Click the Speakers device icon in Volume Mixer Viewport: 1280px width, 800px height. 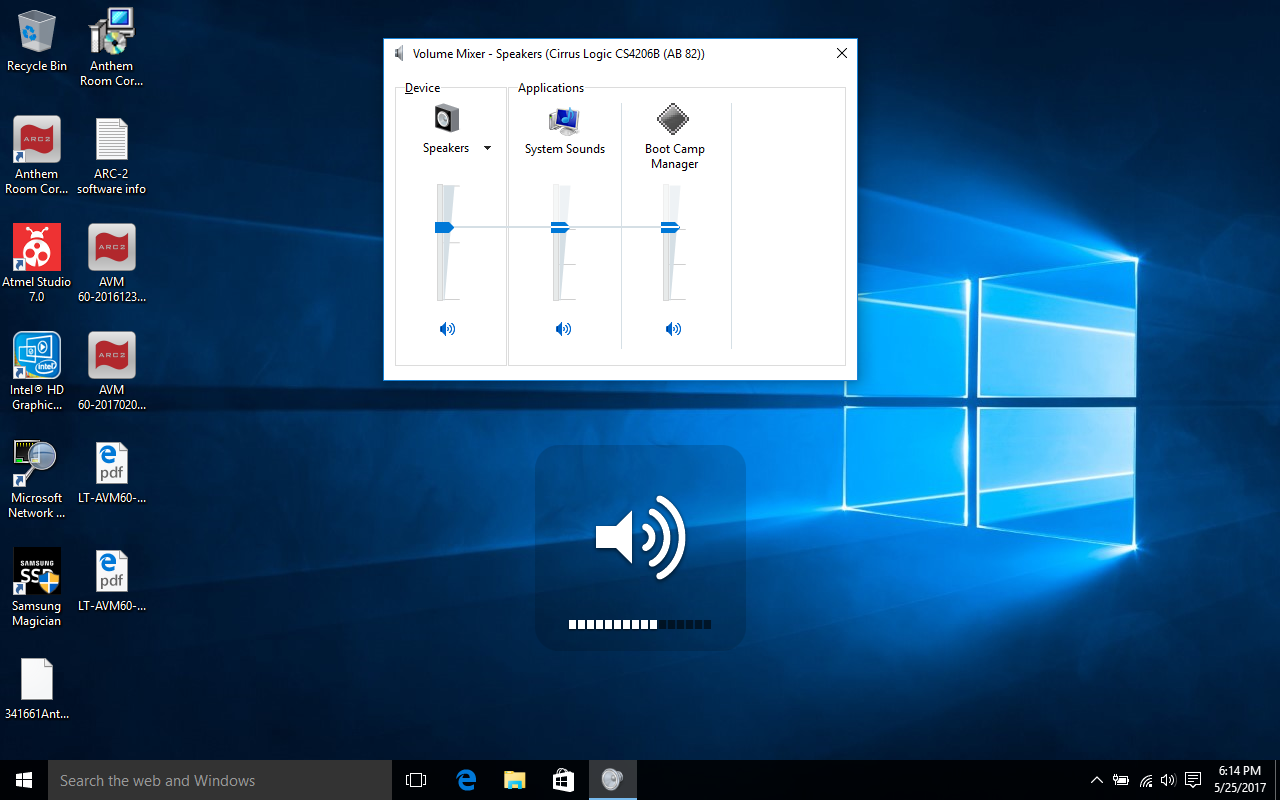coord(446,119)
